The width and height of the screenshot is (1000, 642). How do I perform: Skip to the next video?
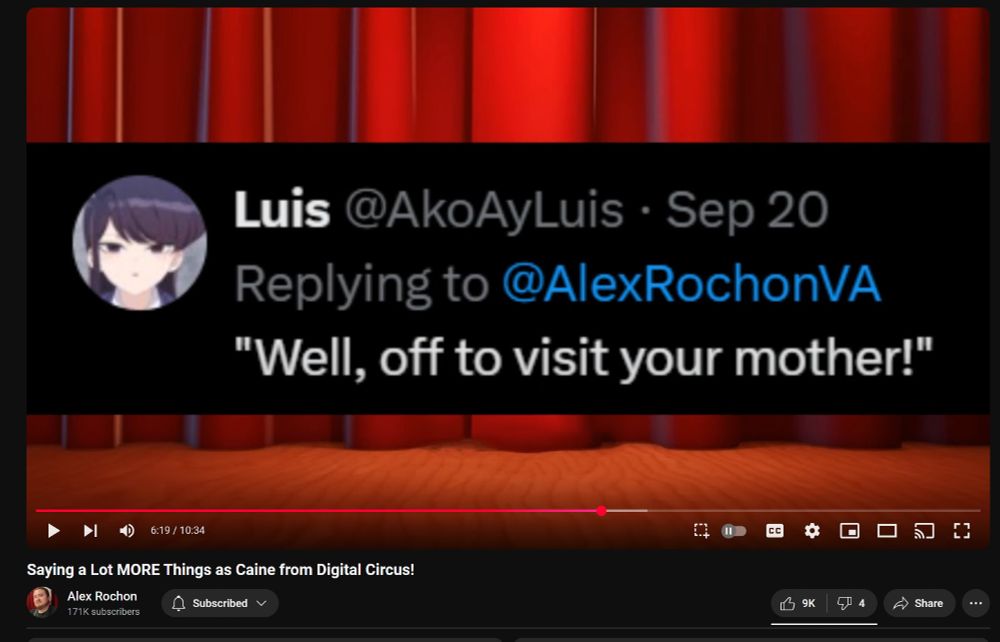coord(91,530)
